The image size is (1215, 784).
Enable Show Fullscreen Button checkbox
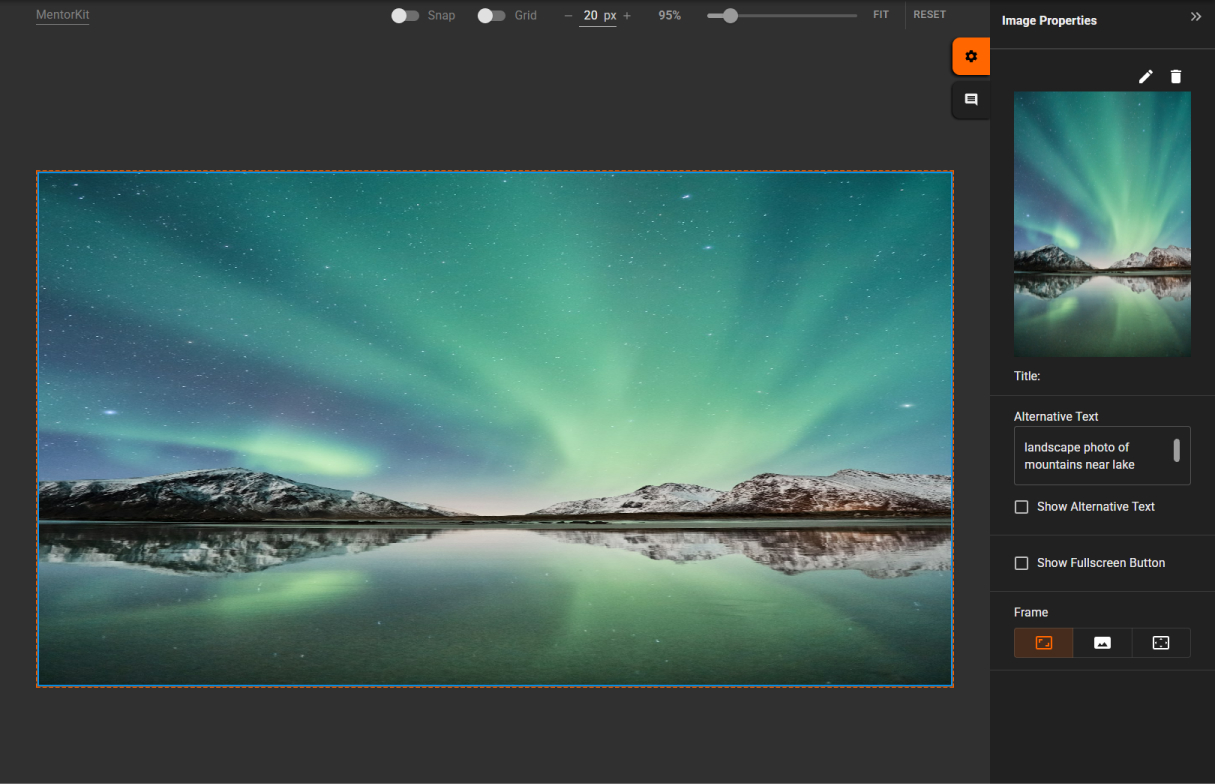tap(1021, 563)
